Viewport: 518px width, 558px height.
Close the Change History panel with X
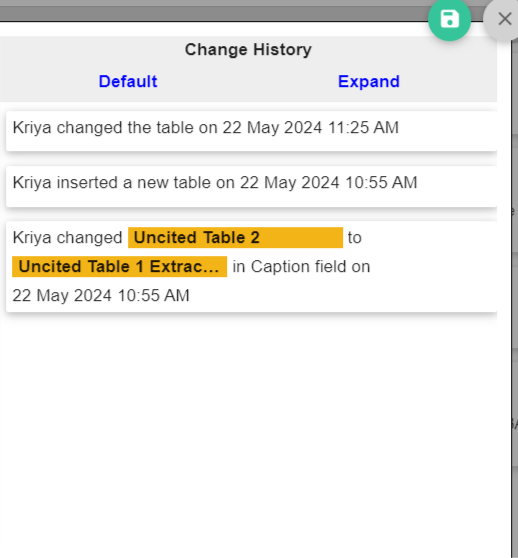(504, 19)
